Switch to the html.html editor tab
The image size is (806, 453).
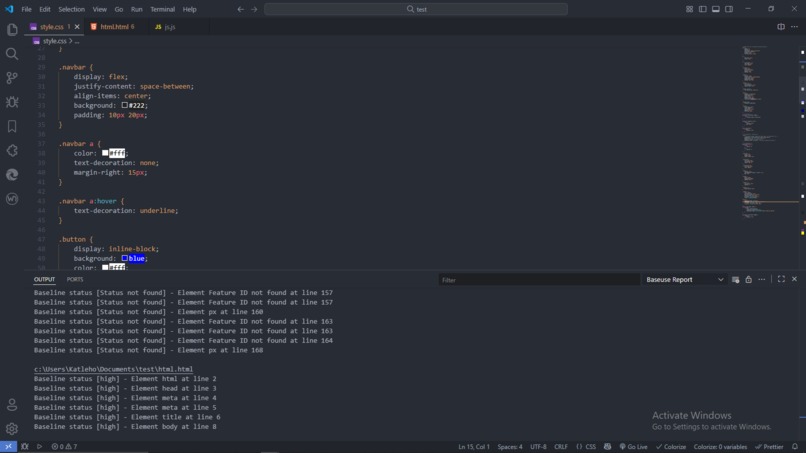pos(115,27)
